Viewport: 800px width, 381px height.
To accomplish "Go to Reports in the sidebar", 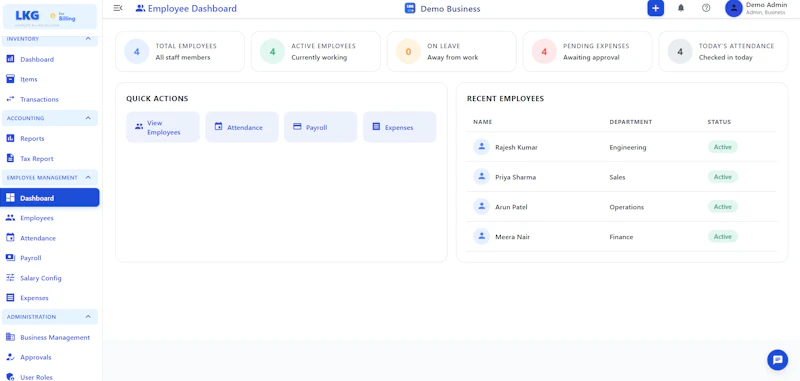I will [49, 138].
